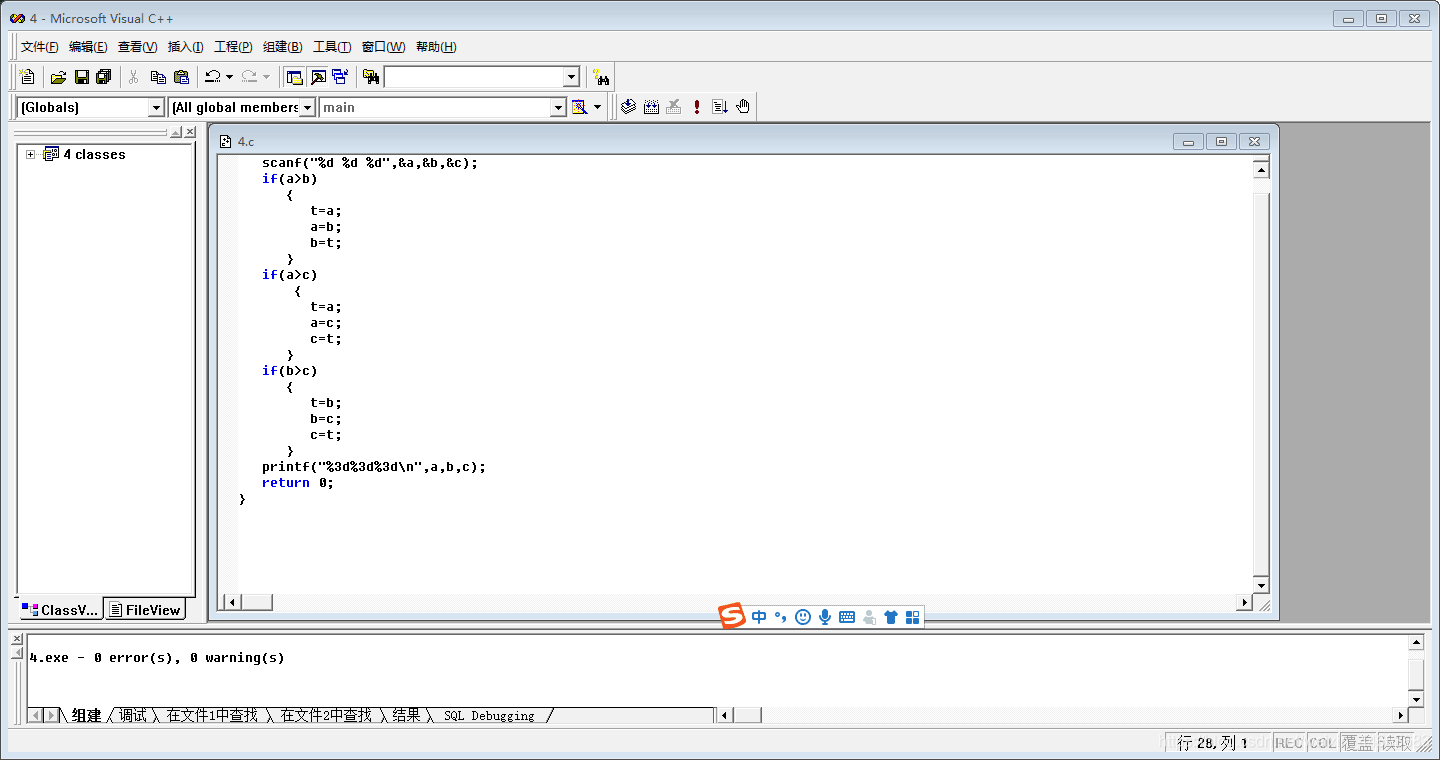
Task: Open the soft keyboard icon on IME bar
Action: click(x=847, y=617)
